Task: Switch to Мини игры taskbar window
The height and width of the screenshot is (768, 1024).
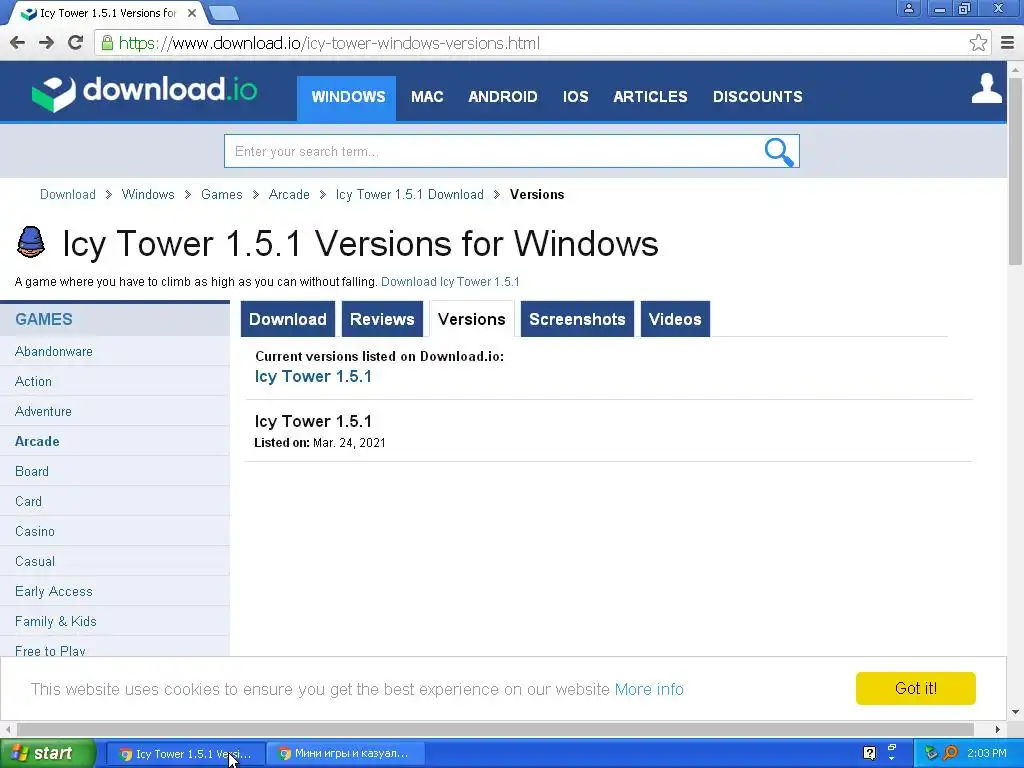Action: tap(345, 754)
